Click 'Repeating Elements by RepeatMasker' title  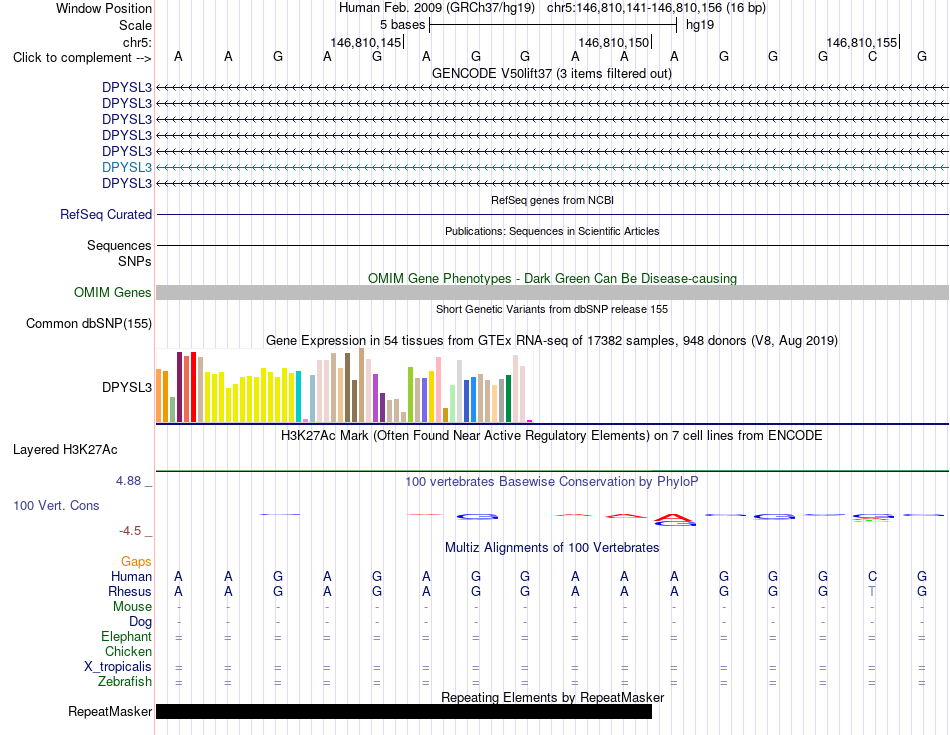click(552, 697)
